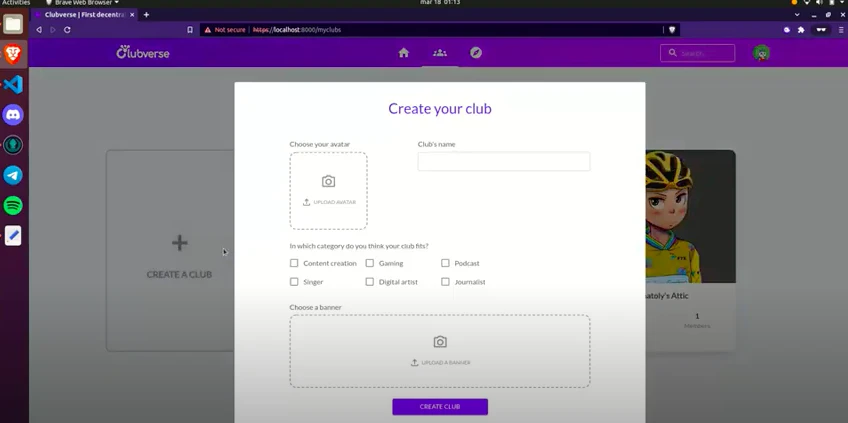Screen dimensions: 848x423
Task: Go to Clubverse home icon
Action: coord(403,52)
